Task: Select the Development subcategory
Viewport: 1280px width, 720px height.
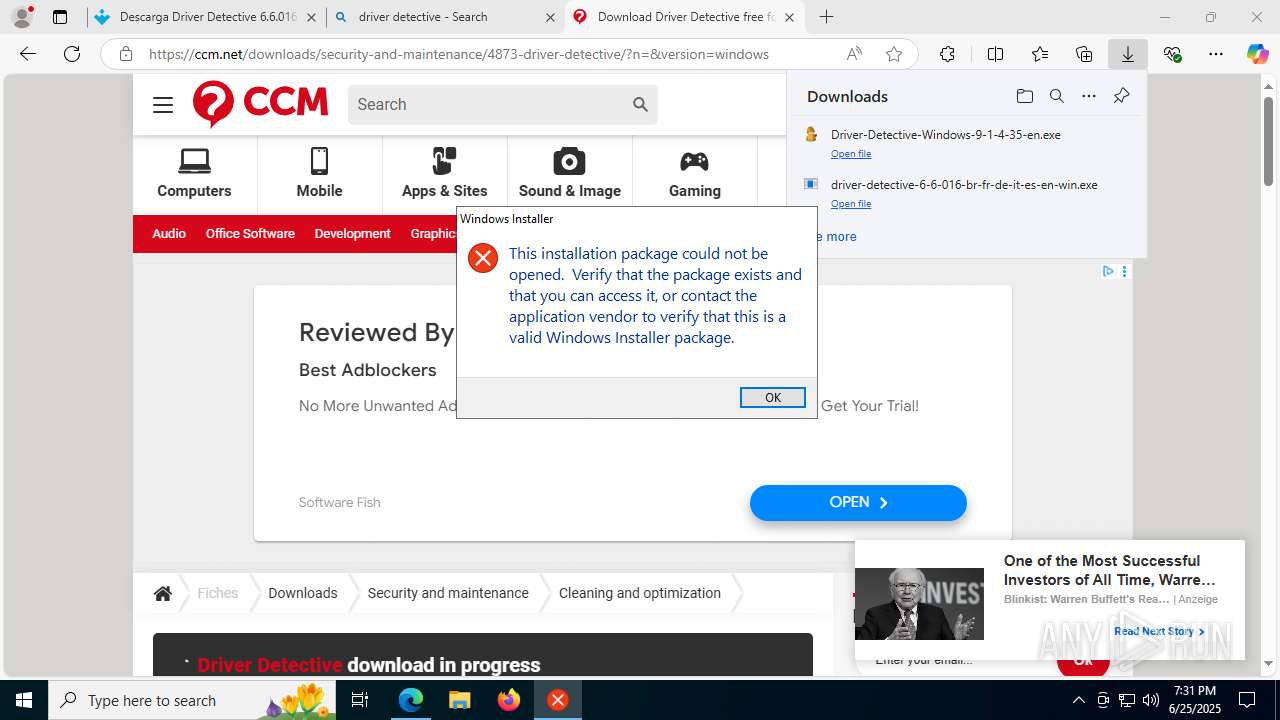Action: click(x=352, y=233)
